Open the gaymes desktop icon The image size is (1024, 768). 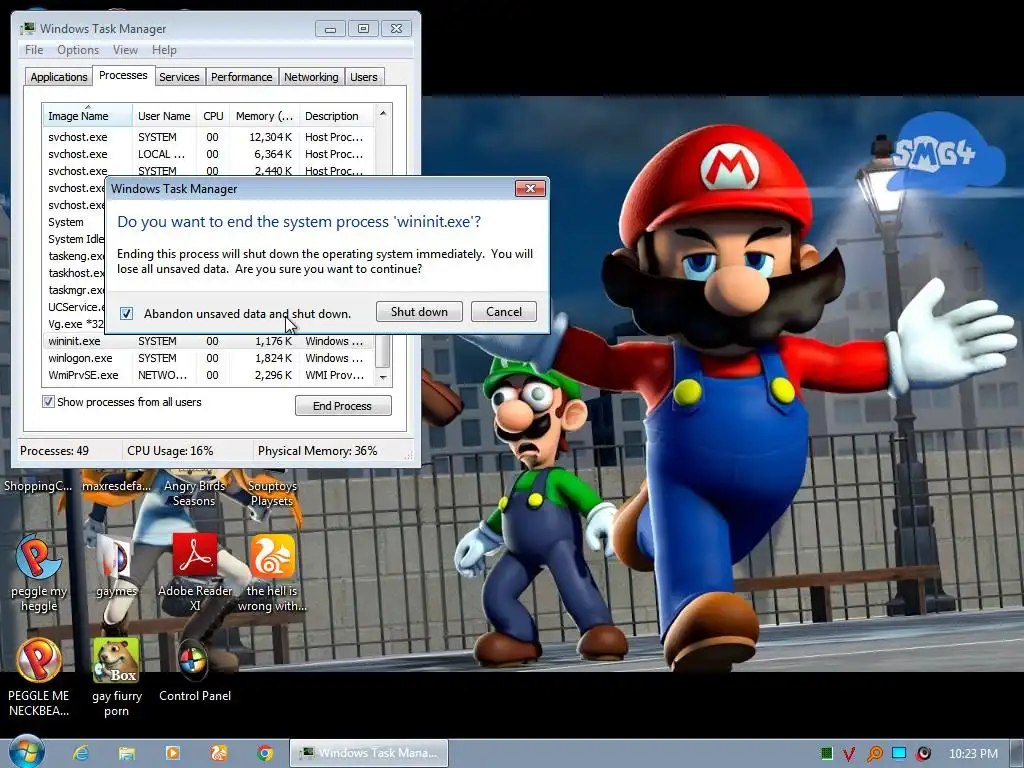(x=116, y=566)
